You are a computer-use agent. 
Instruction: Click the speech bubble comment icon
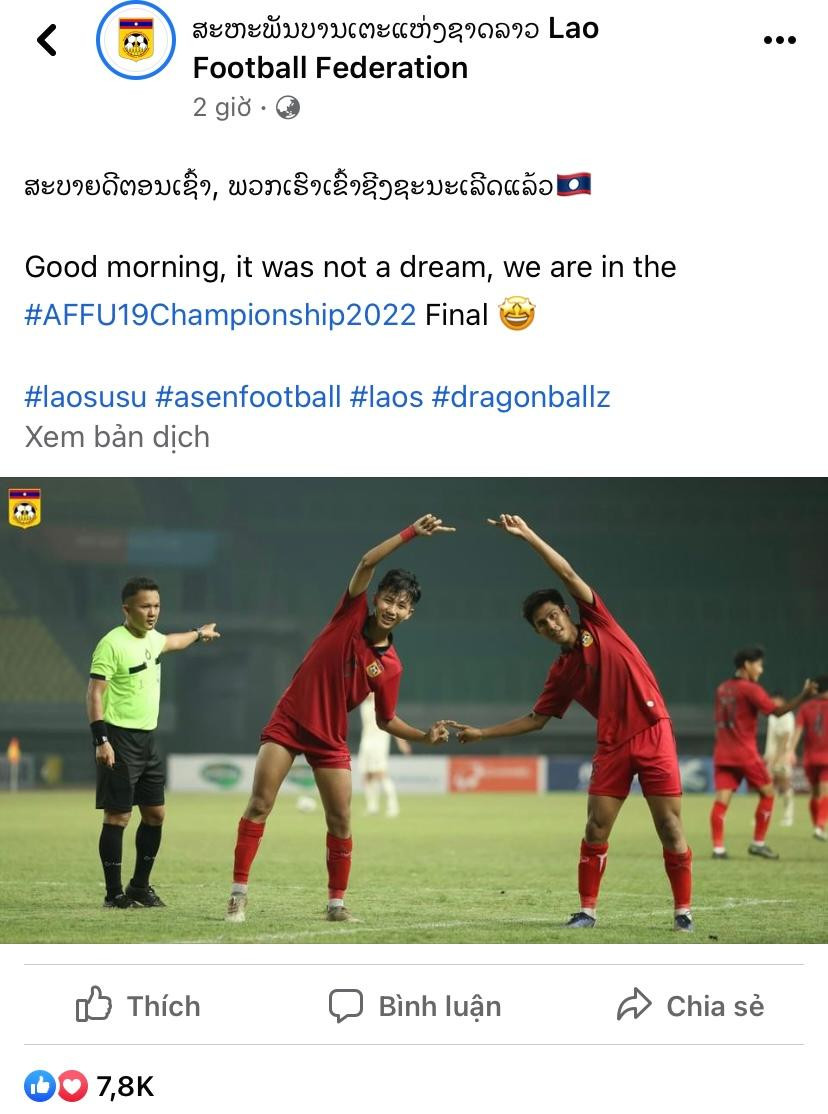pyautogui.click(x=346, y=1006)
